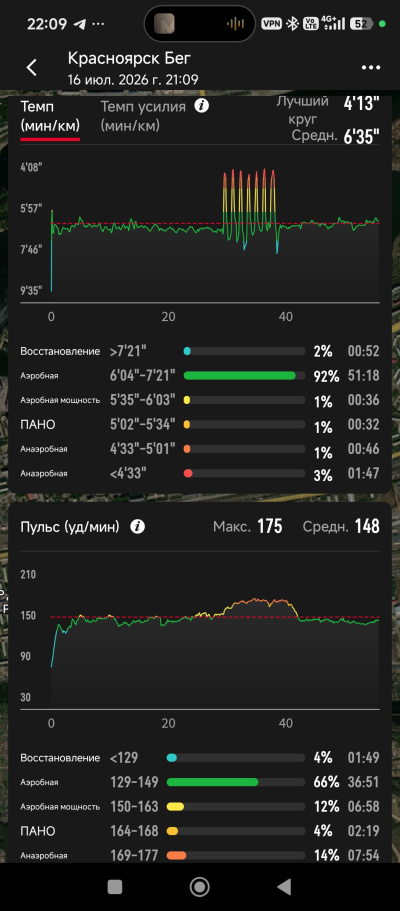The width and height of the screenshot is (400, 911).
Task: Tap the VPN status bar icon
Action: [272, 24]
